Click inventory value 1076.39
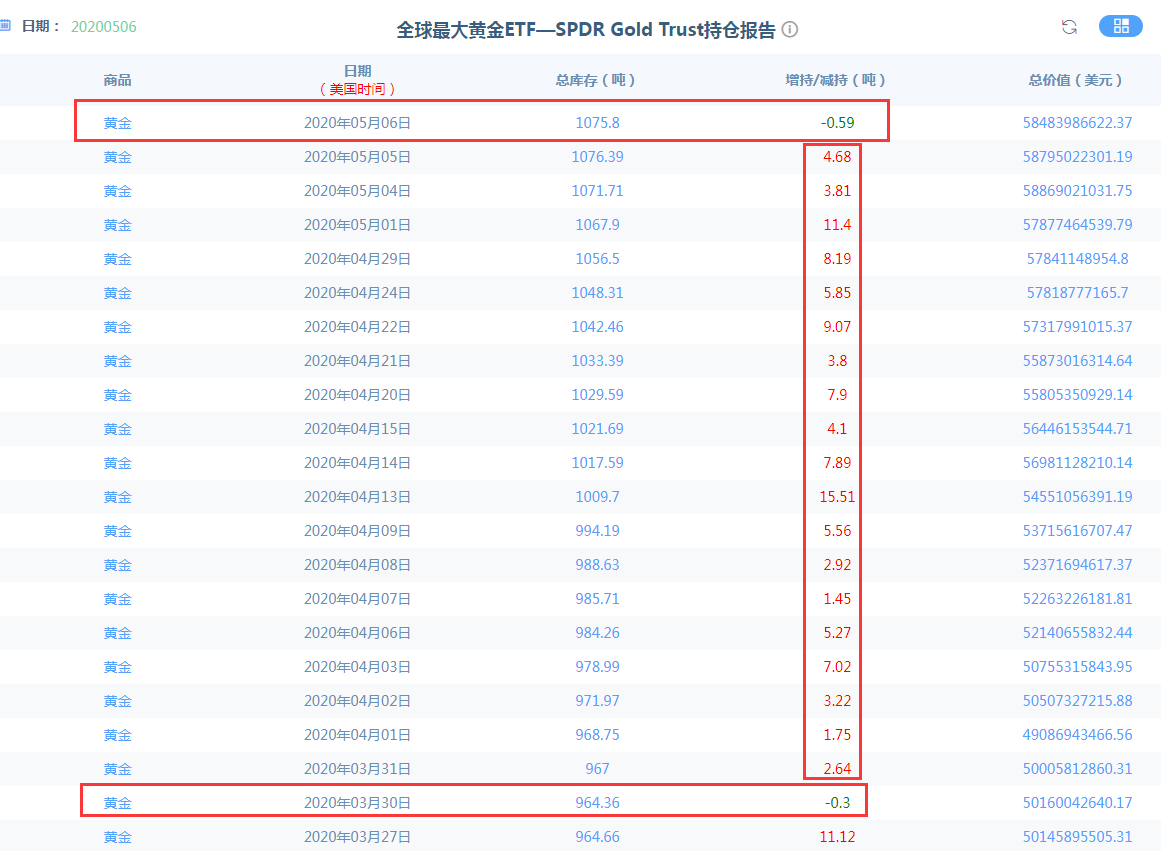The width and height of the screenshot is (1161, 851). click(x=597, y=157)
